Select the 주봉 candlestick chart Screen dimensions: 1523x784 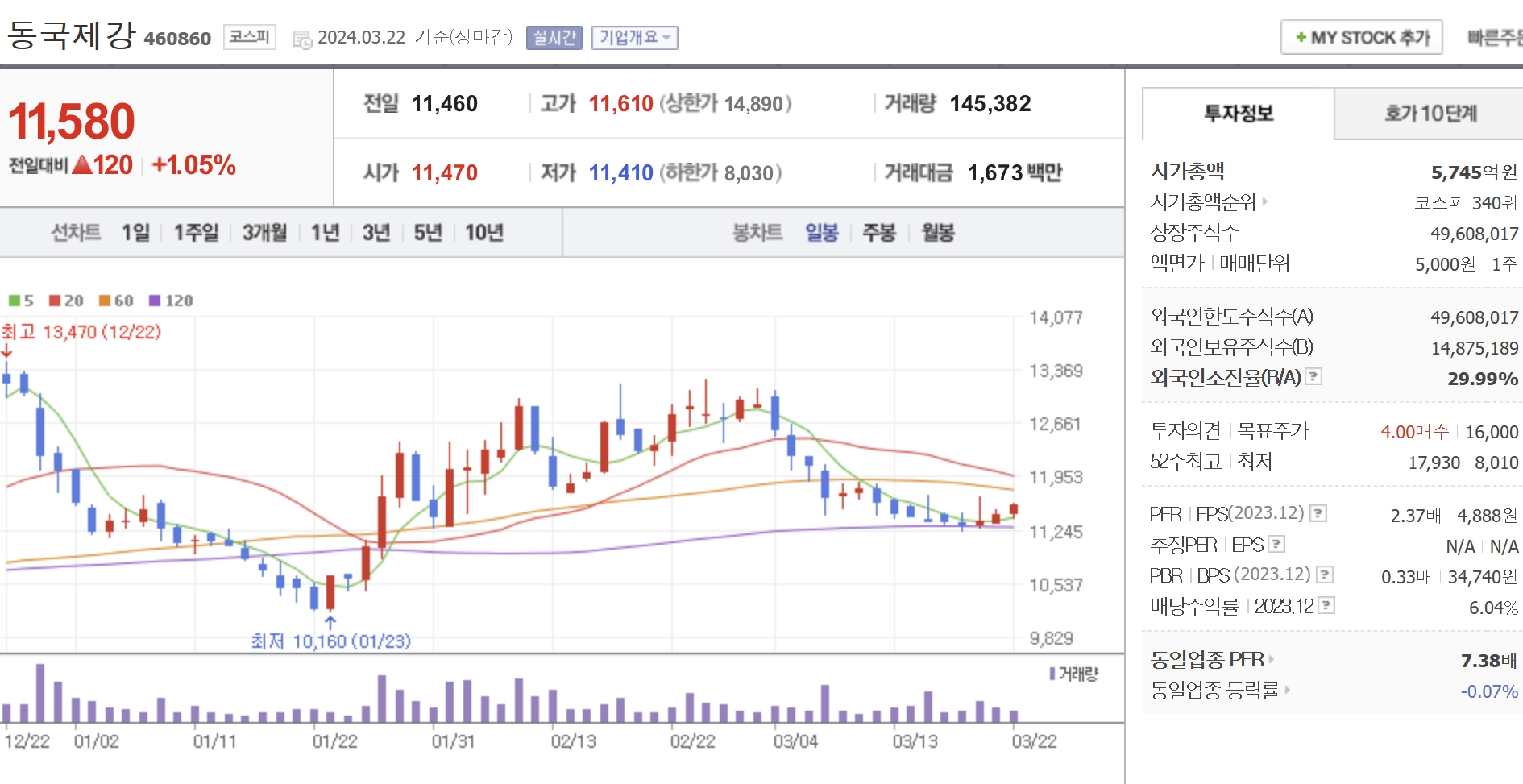[x=879, y=233]
